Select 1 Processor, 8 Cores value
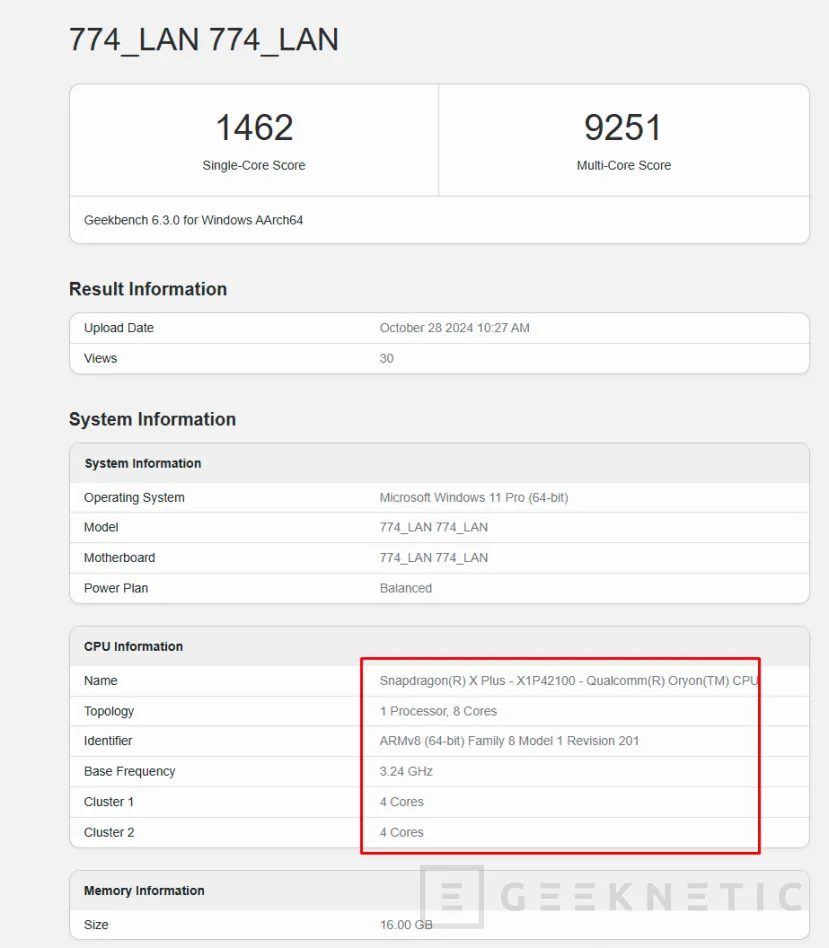The width and height of the screenshot is (829, 948). pos(438,711)
